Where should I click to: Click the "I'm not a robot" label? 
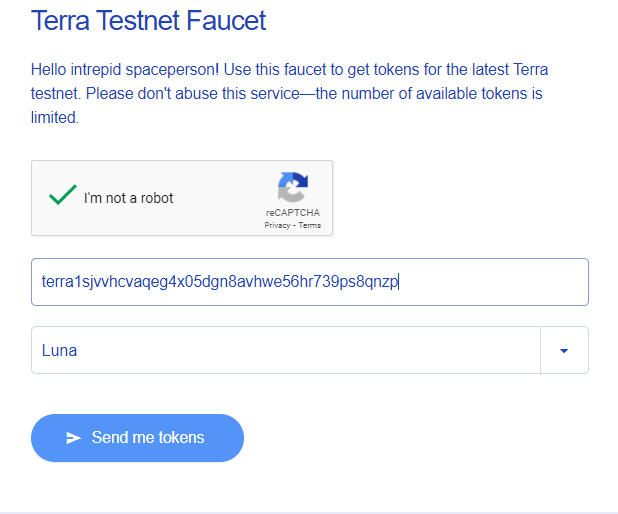(x=128, y=198)
